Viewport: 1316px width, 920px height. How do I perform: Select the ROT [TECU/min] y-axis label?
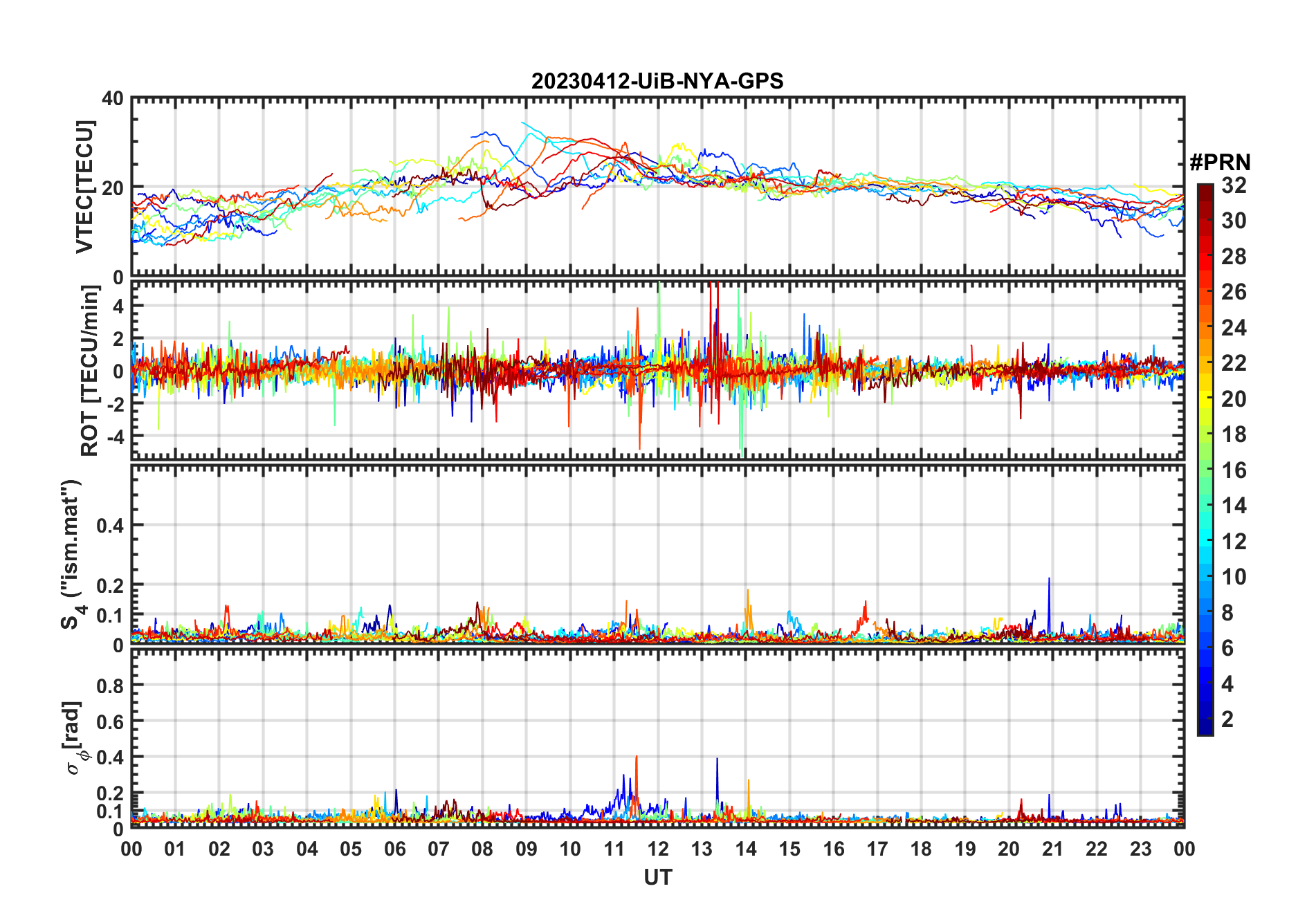90,371
